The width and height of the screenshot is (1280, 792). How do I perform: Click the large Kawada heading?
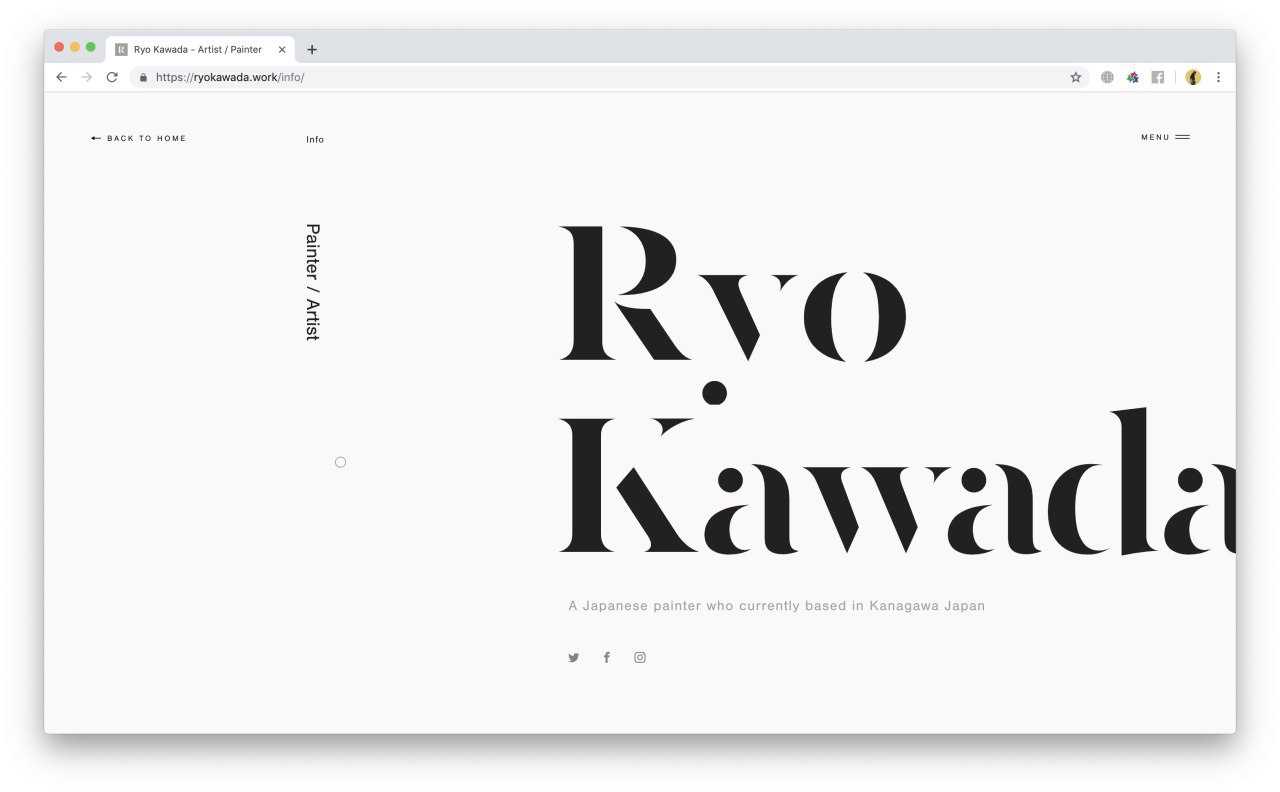pyautogui.click(x=897, y=482)
